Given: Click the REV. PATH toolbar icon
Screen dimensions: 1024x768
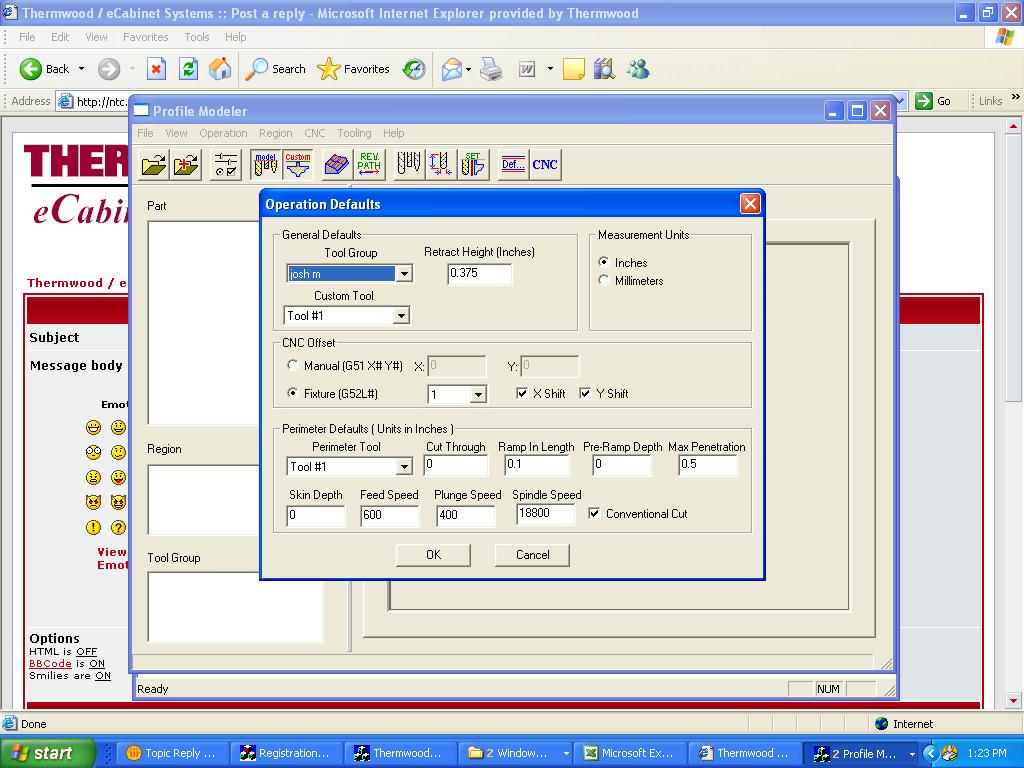Looking at the screenshot, I should [x=369, y=165].
